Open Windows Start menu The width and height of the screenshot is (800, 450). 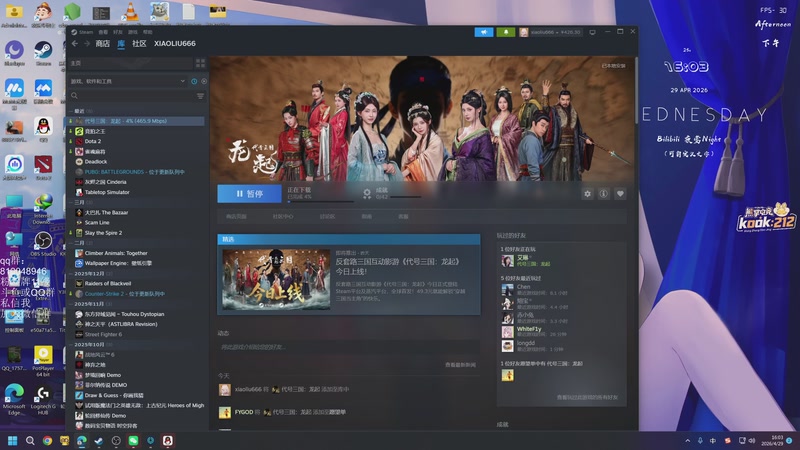(x=13, y=440)
